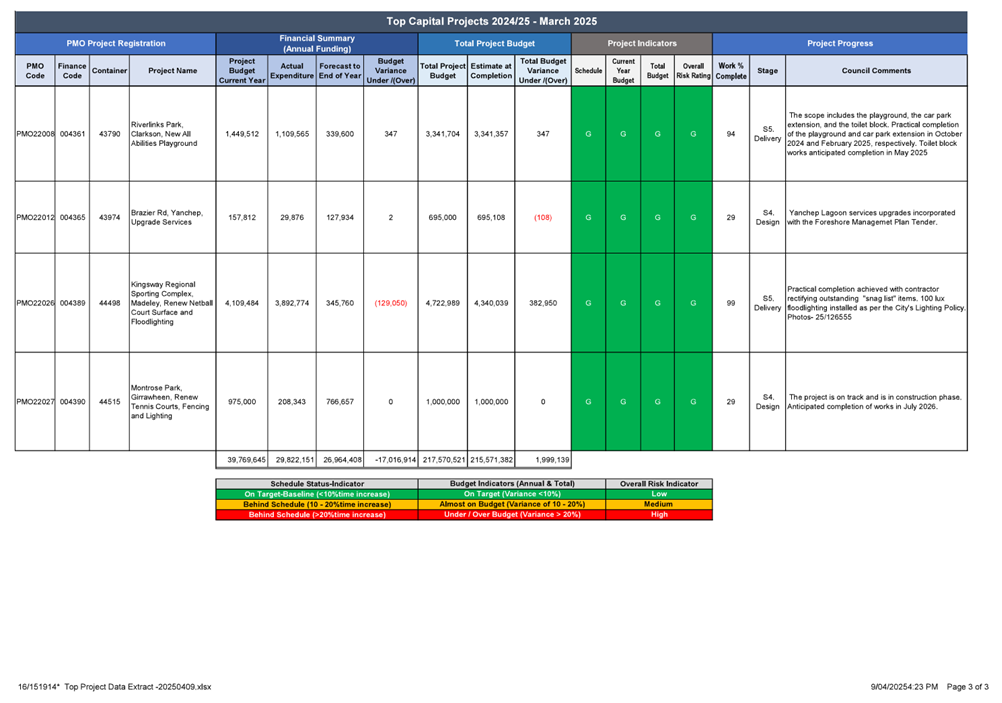Select the "PMO Project Registration" group header

116,43
